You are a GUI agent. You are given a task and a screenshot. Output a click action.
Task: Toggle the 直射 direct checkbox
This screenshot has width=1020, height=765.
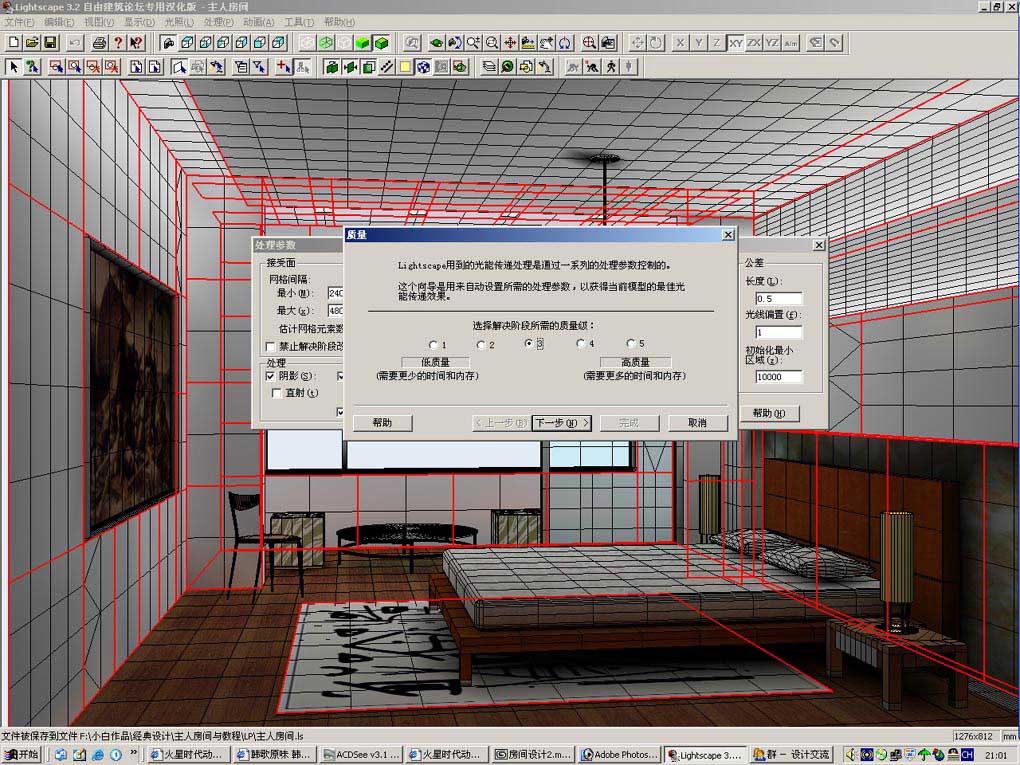(x=276, y=393)
